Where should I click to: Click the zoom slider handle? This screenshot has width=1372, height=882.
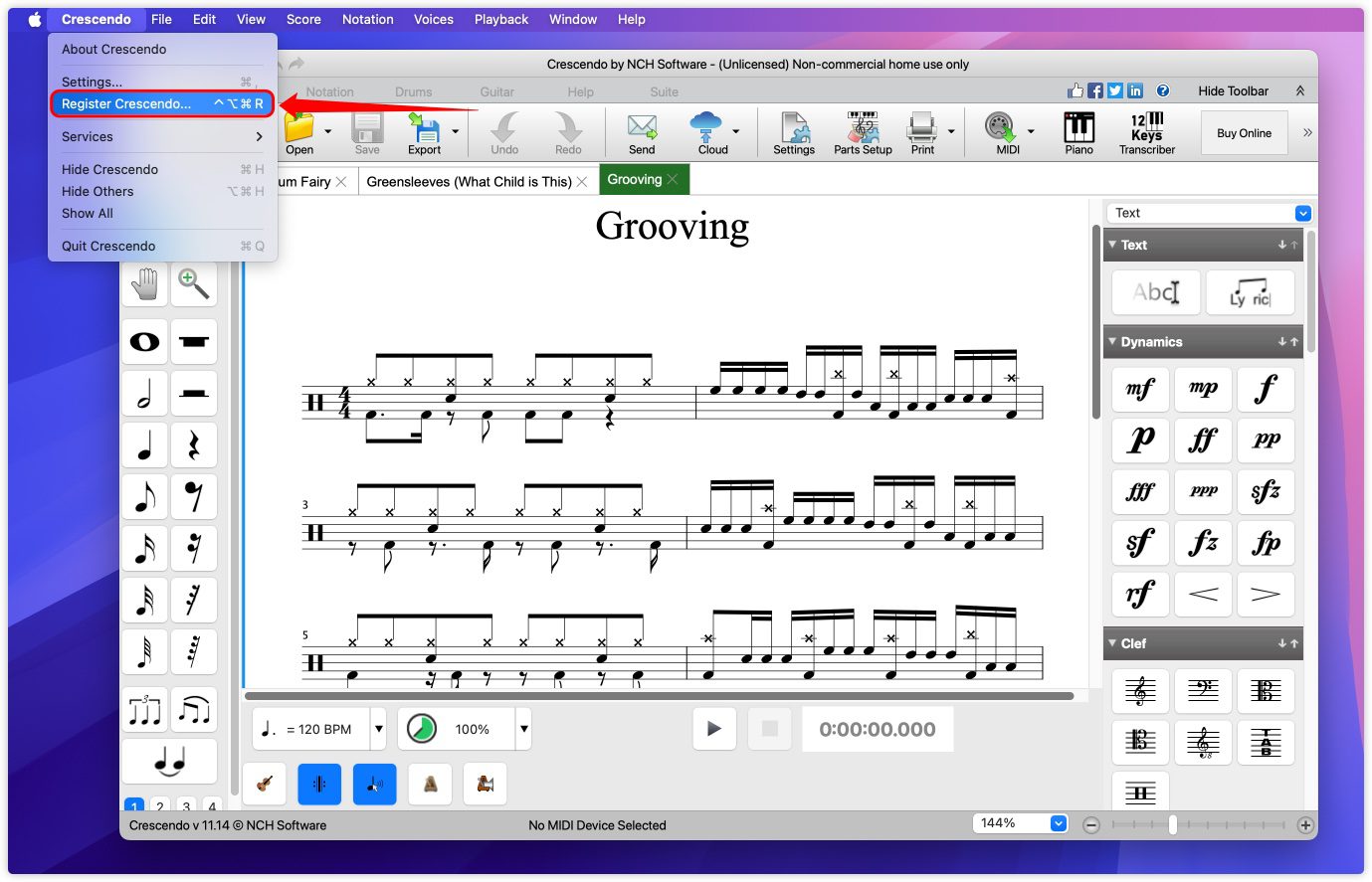point(1173,824)
